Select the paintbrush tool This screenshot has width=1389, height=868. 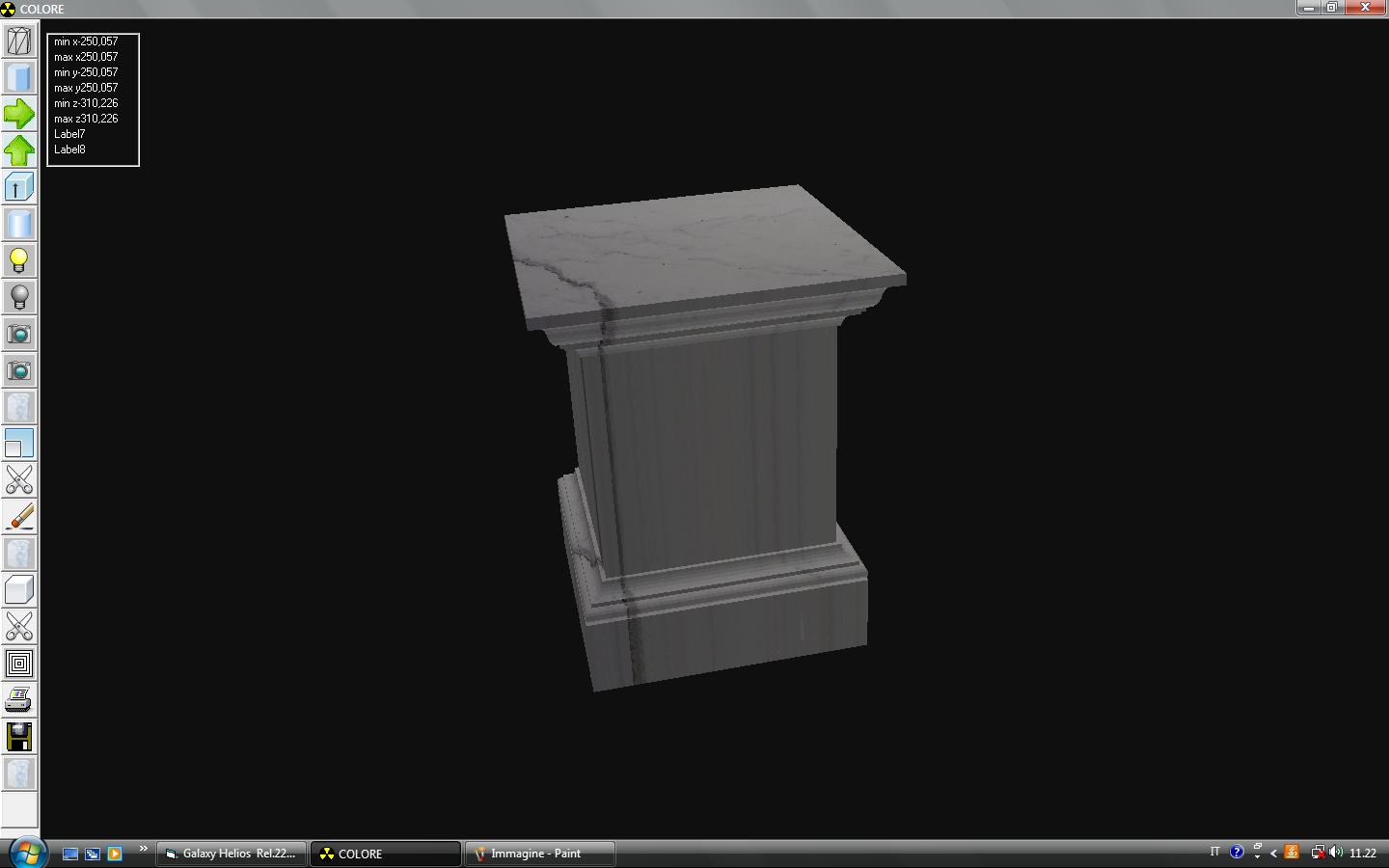(x=19, y=517)
